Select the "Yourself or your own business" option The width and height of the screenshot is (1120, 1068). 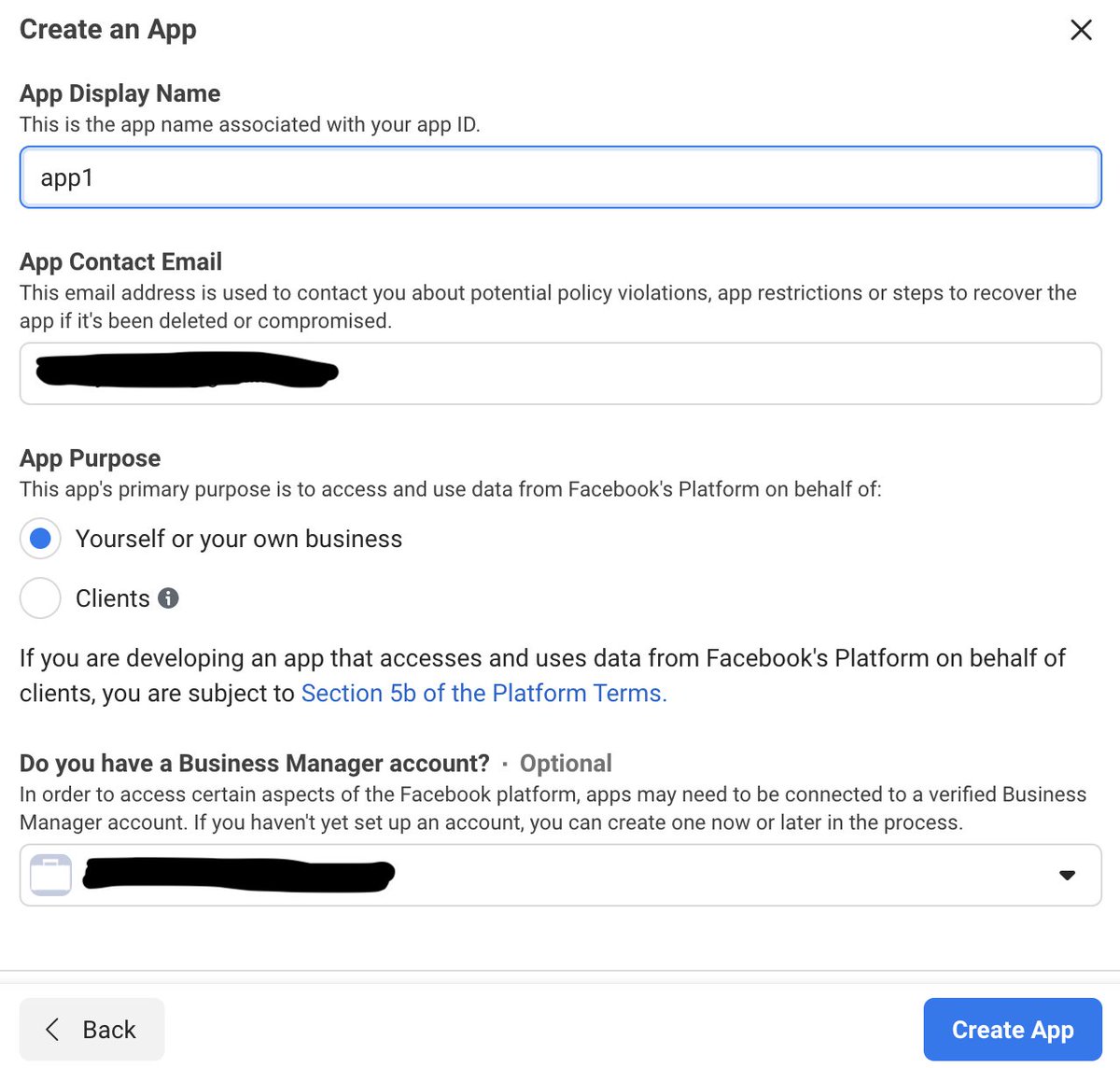pos(40,539)
